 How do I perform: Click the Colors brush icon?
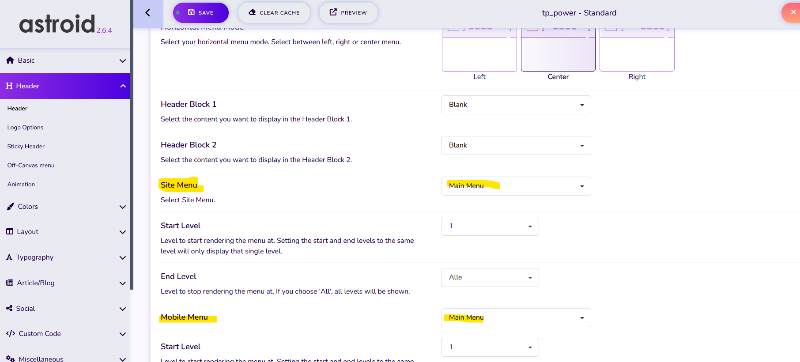tap(10, 206)
